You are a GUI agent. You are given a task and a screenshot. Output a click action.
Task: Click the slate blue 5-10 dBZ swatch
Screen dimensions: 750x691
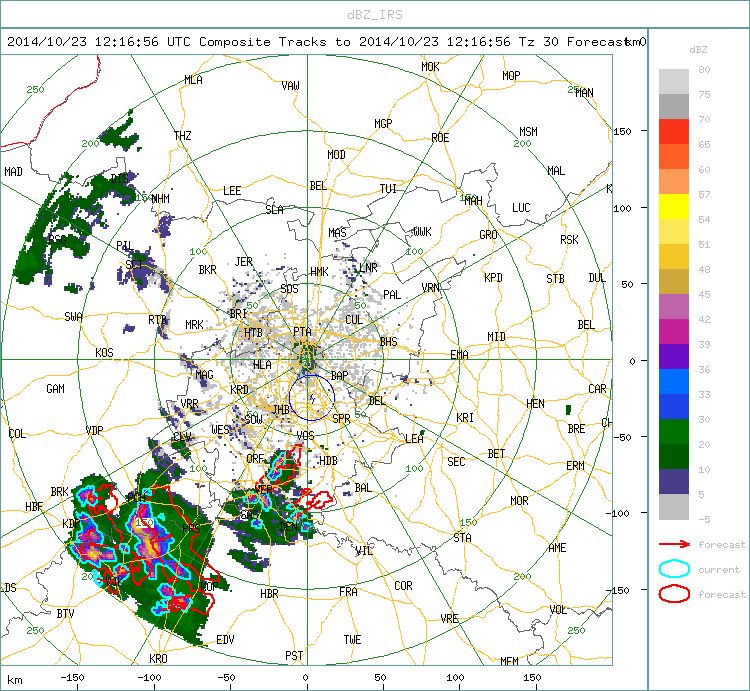tap(673, 481)
